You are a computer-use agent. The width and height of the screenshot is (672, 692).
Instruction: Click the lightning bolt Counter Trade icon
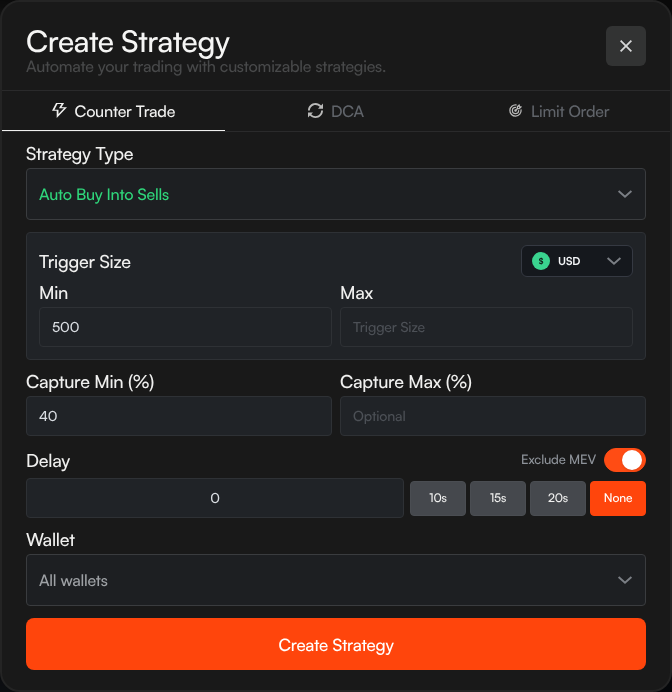click(59, 110)
